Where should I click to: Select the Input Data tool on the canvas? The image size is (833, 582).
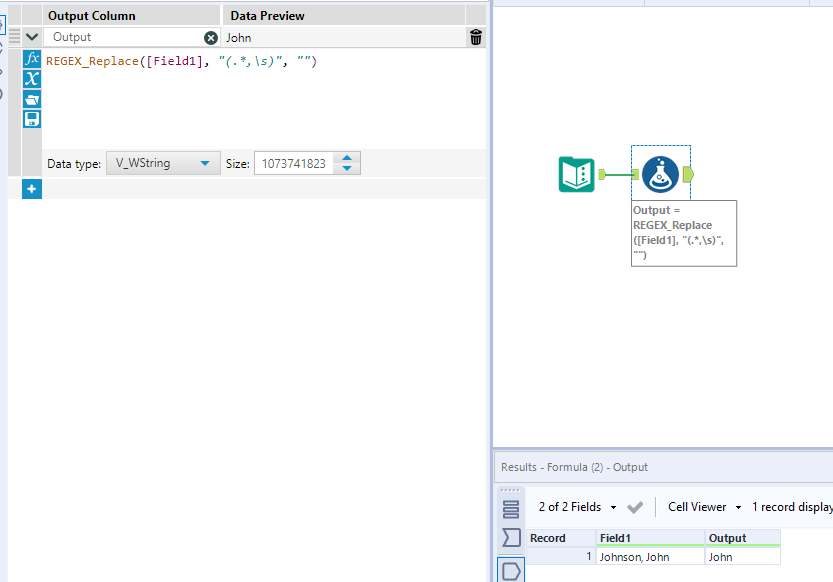coord(577,173)
